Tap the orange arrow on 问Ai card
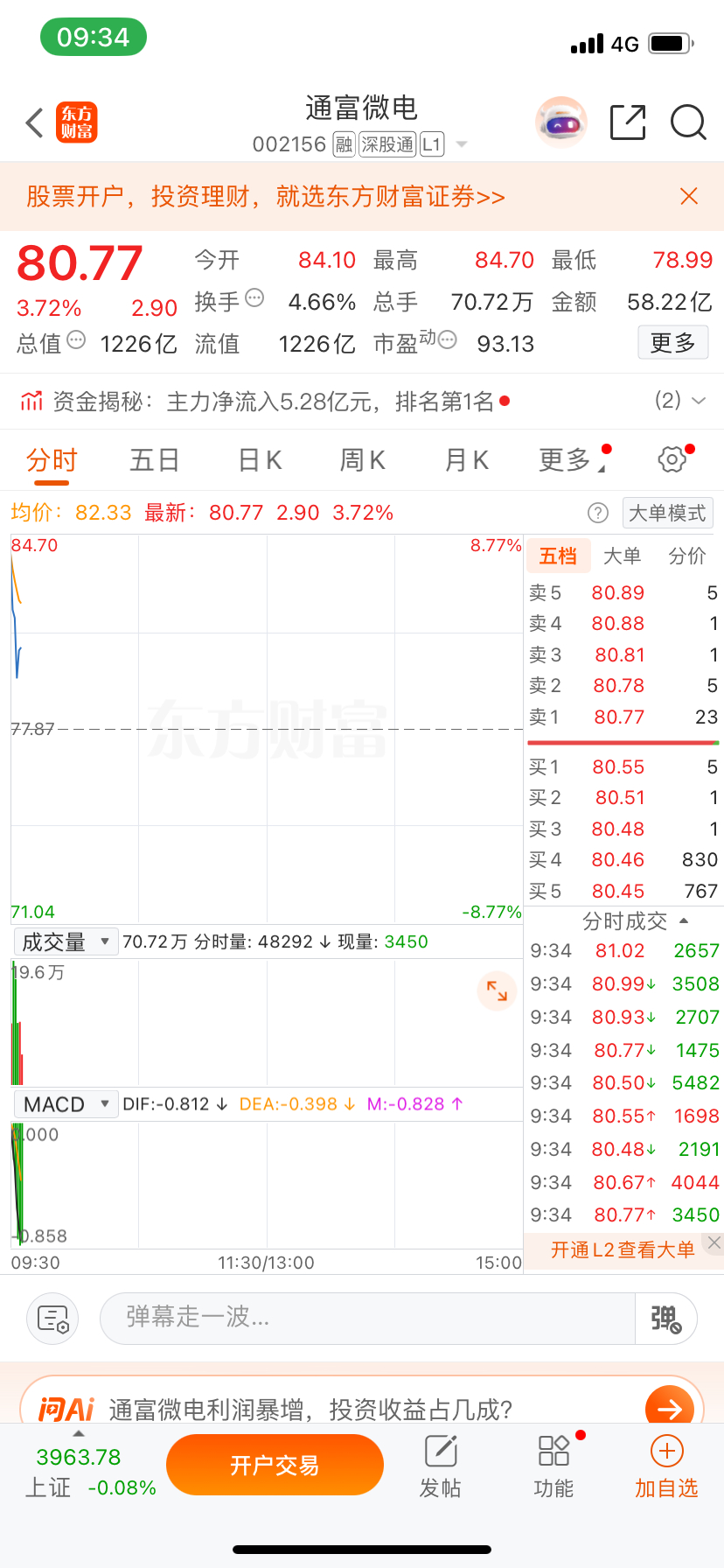This screenshot has height=1568, width=724. coord(670,1409)
